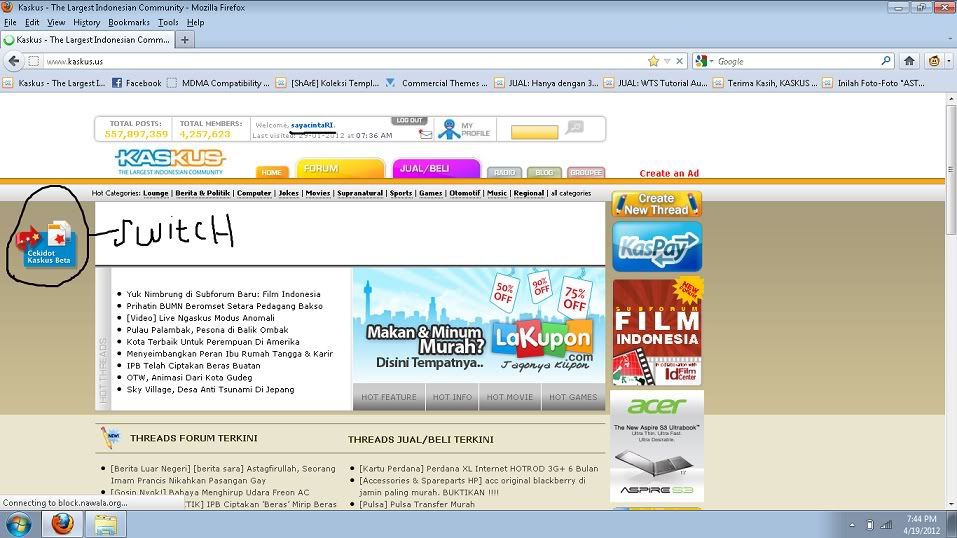Screen dimensions: 957x538
Task: Bookmark page with the star icon
Action: 654,61
